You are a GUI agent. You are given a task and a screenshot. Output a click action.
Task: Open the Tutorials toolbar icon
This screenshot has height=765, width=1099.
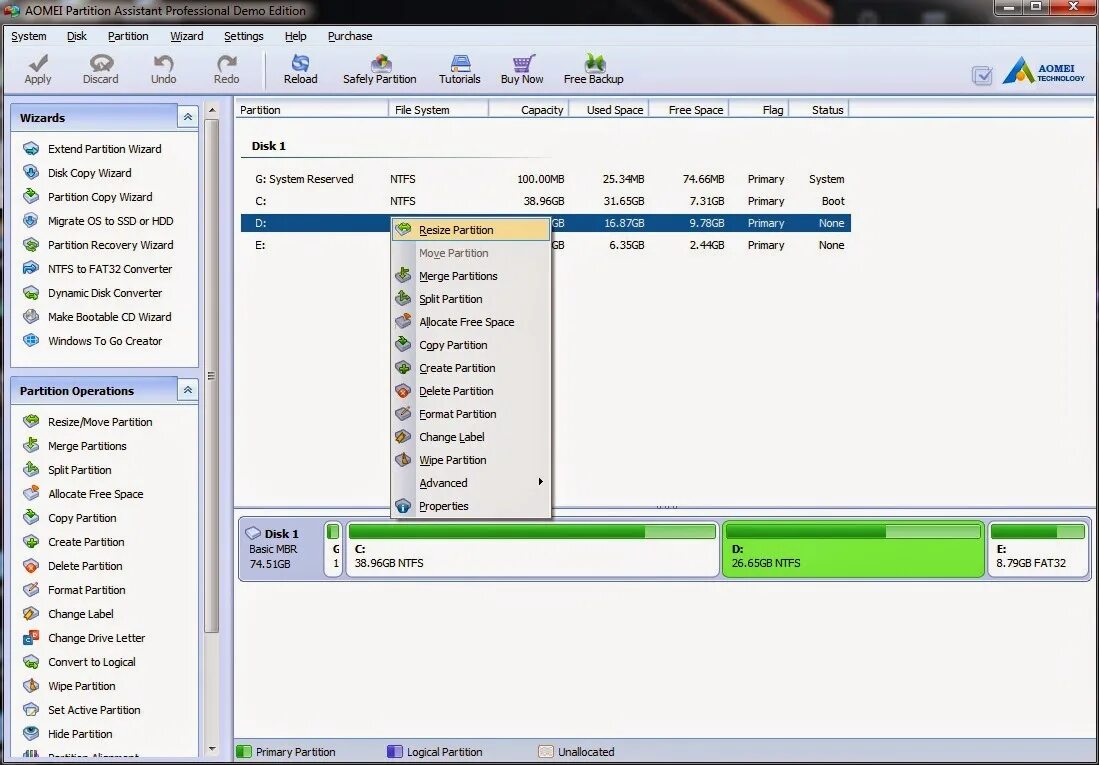460,63
